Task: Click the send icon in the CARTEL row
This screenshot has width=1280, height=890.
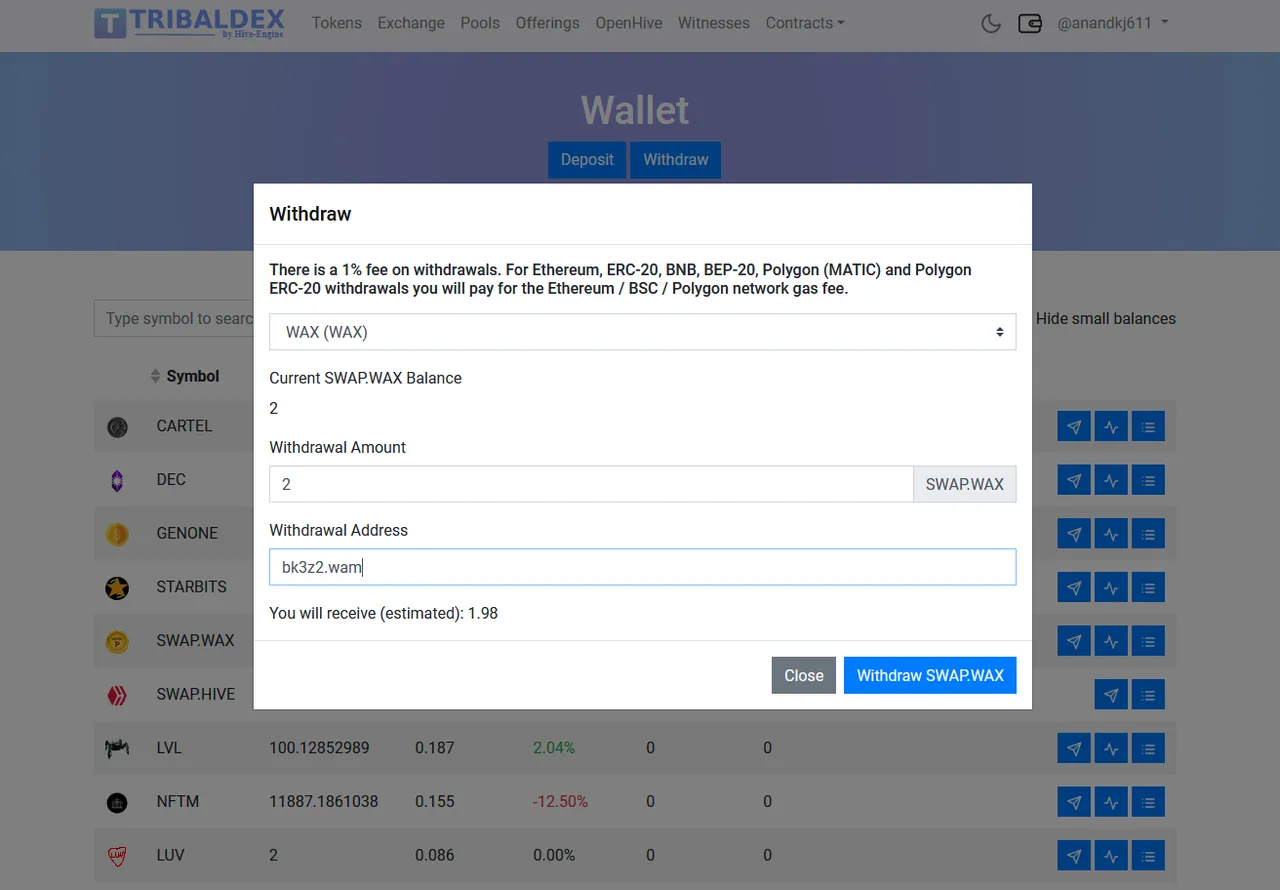Action: (x=1074, y=427)
